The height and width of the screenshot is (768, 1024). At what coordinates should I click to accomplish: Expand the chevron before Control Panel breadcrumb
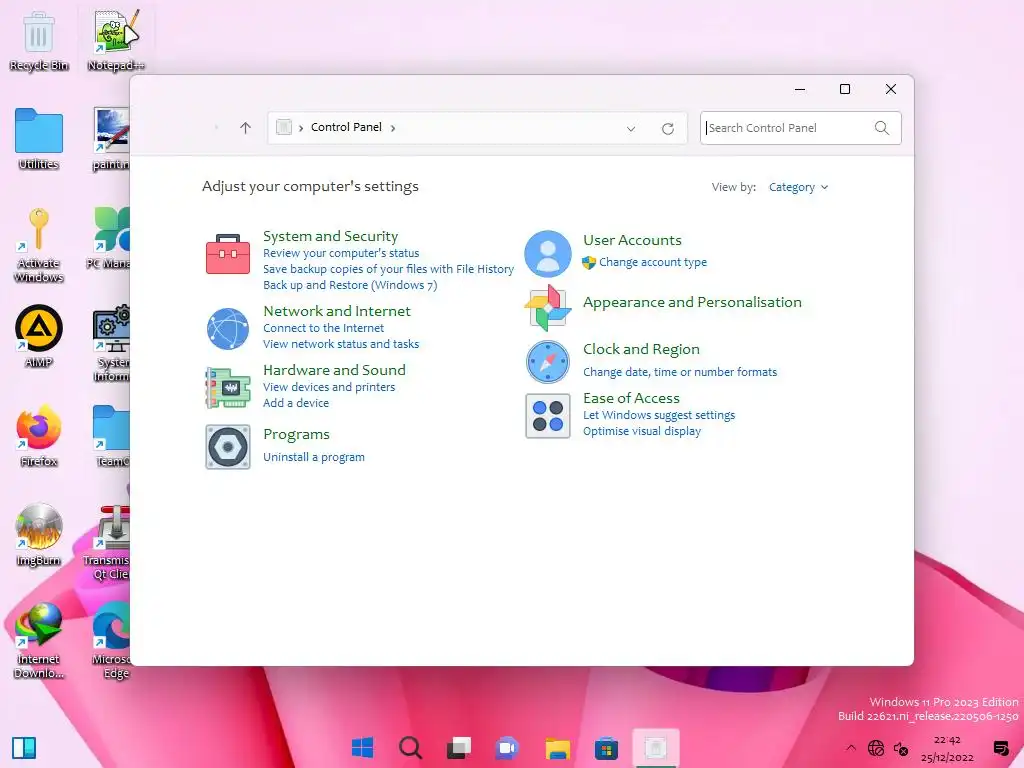(x=301, y=128)
